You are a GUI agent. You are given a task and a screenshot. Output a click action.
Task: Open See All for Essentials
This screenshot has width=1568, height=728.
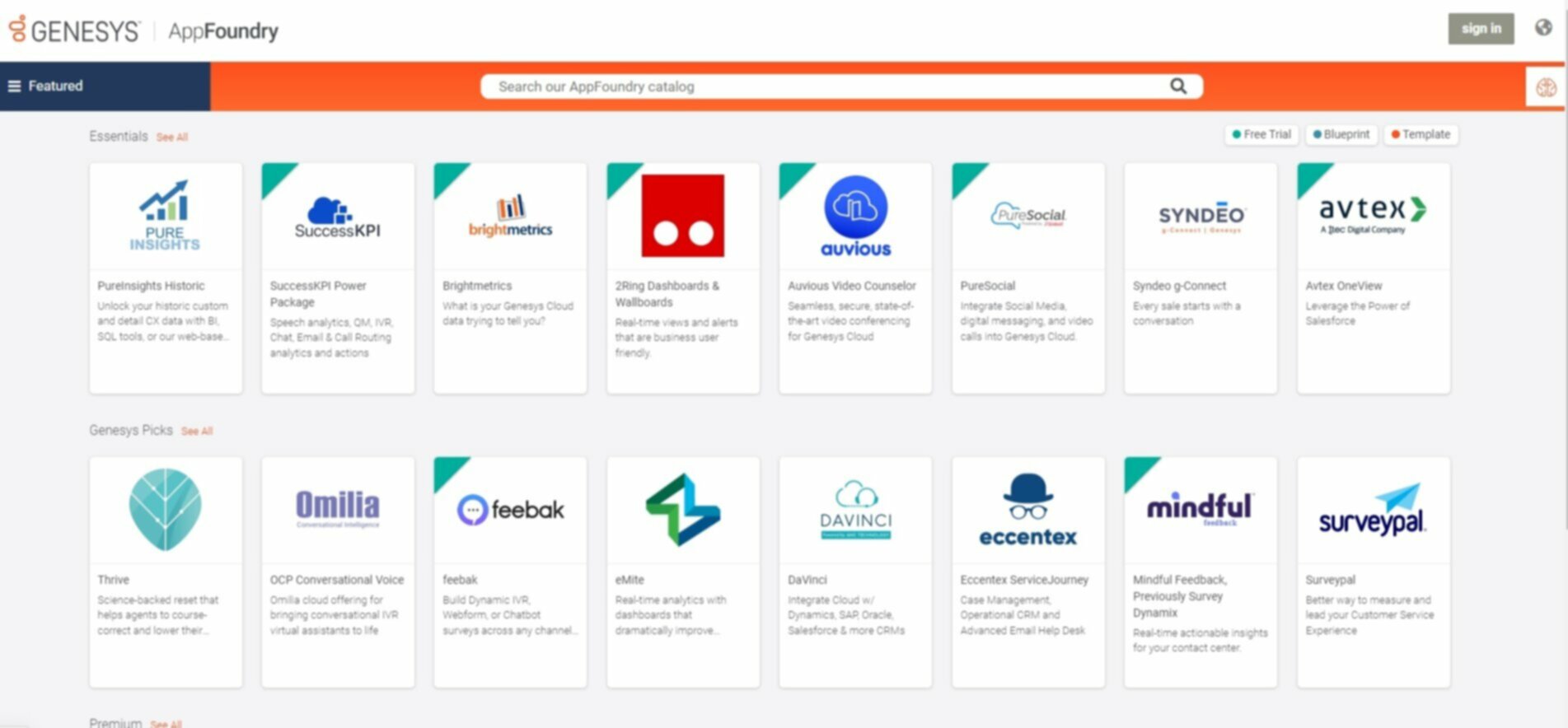pos(172,138)
